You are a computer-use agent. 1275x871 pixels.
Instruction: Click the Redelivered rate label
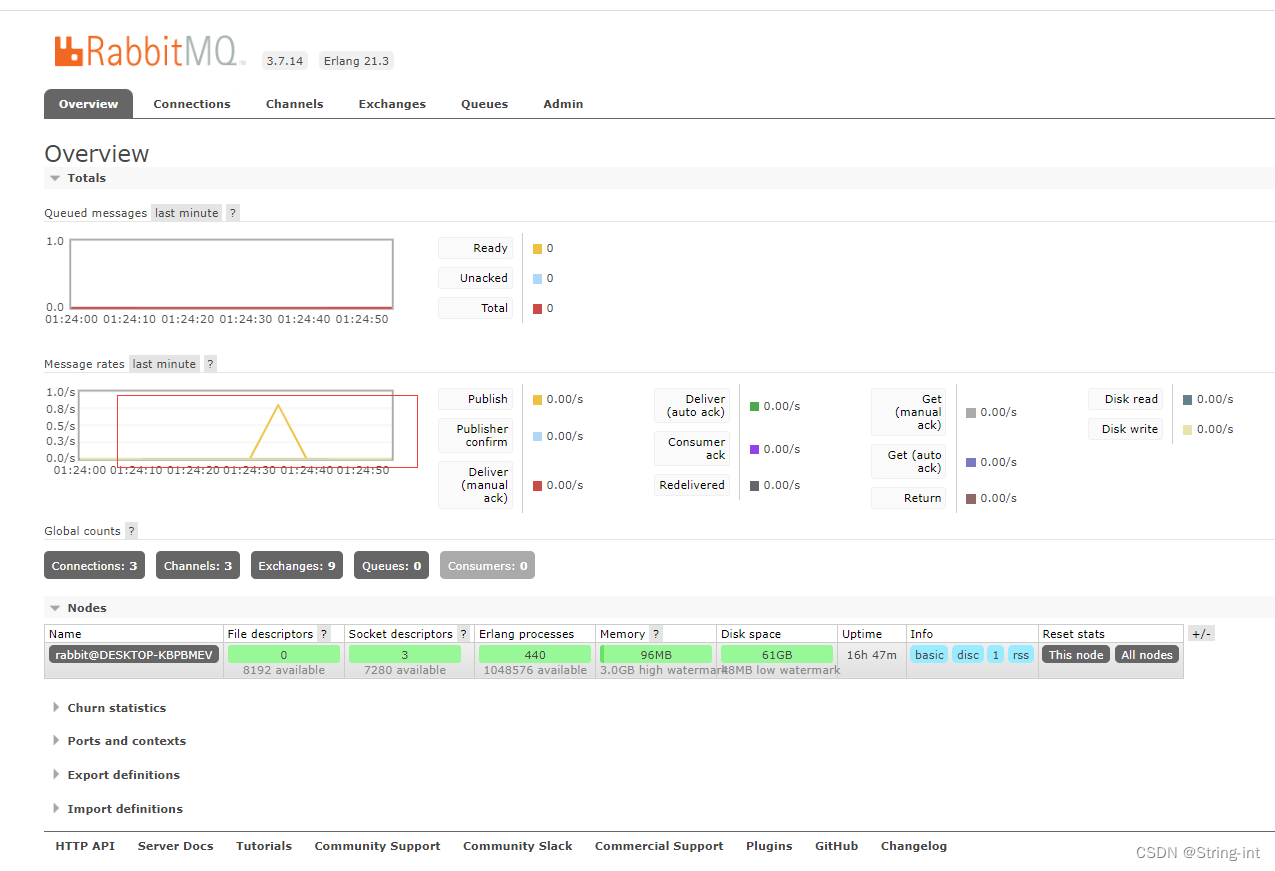point(692,485)
